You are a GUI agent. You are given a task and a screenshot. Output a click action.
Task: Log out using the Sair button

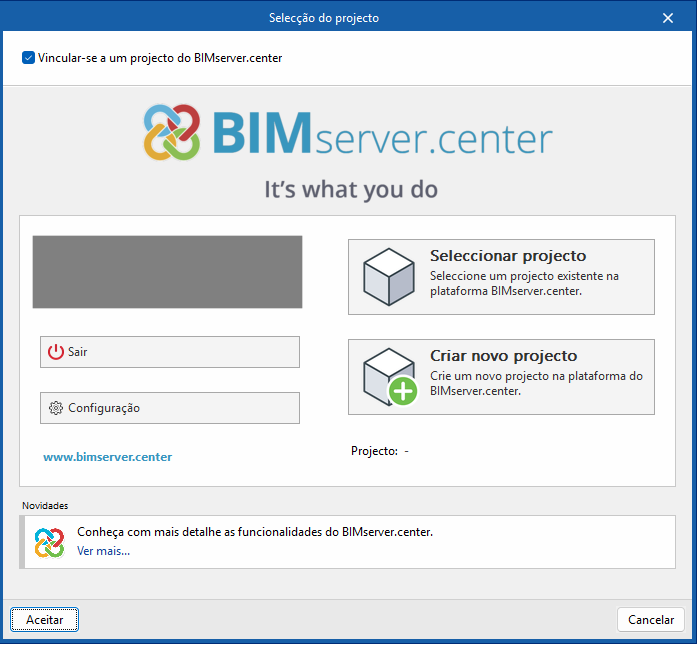point(170,352)
